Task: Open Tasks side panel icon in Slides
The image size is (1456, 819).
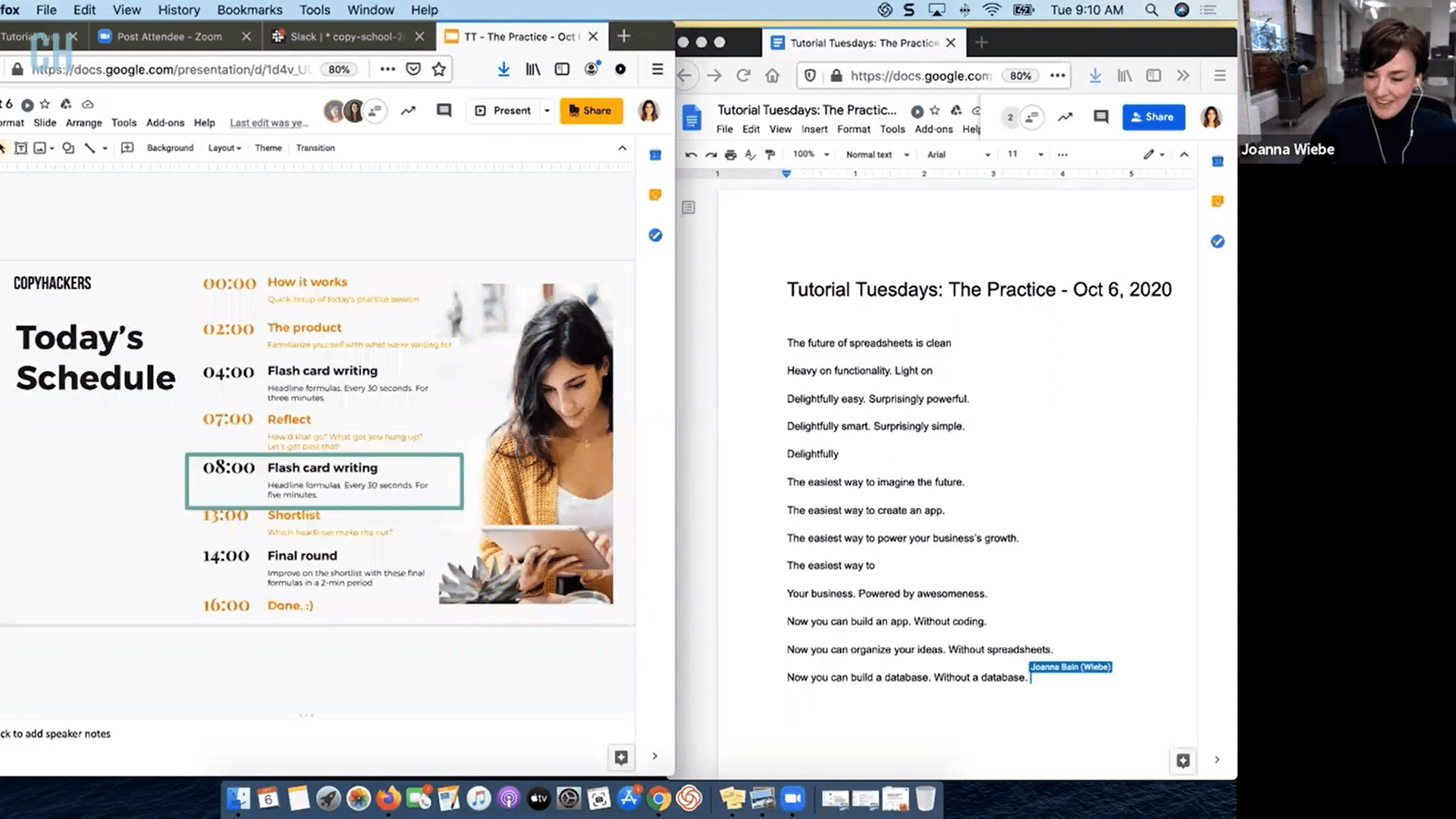Action: (655, 235)
